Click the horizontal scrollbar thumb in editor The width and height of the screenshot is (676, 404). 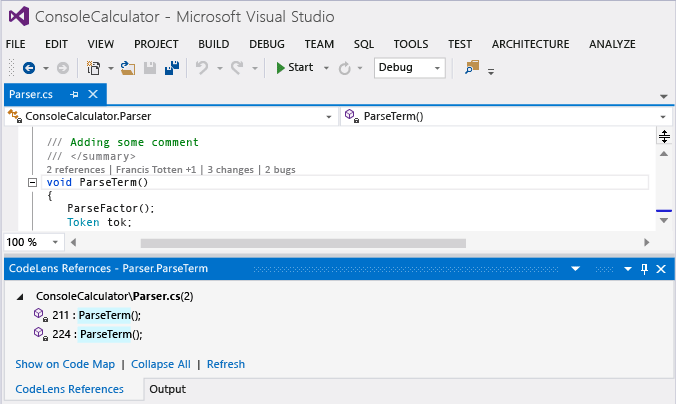coord(303,243)
